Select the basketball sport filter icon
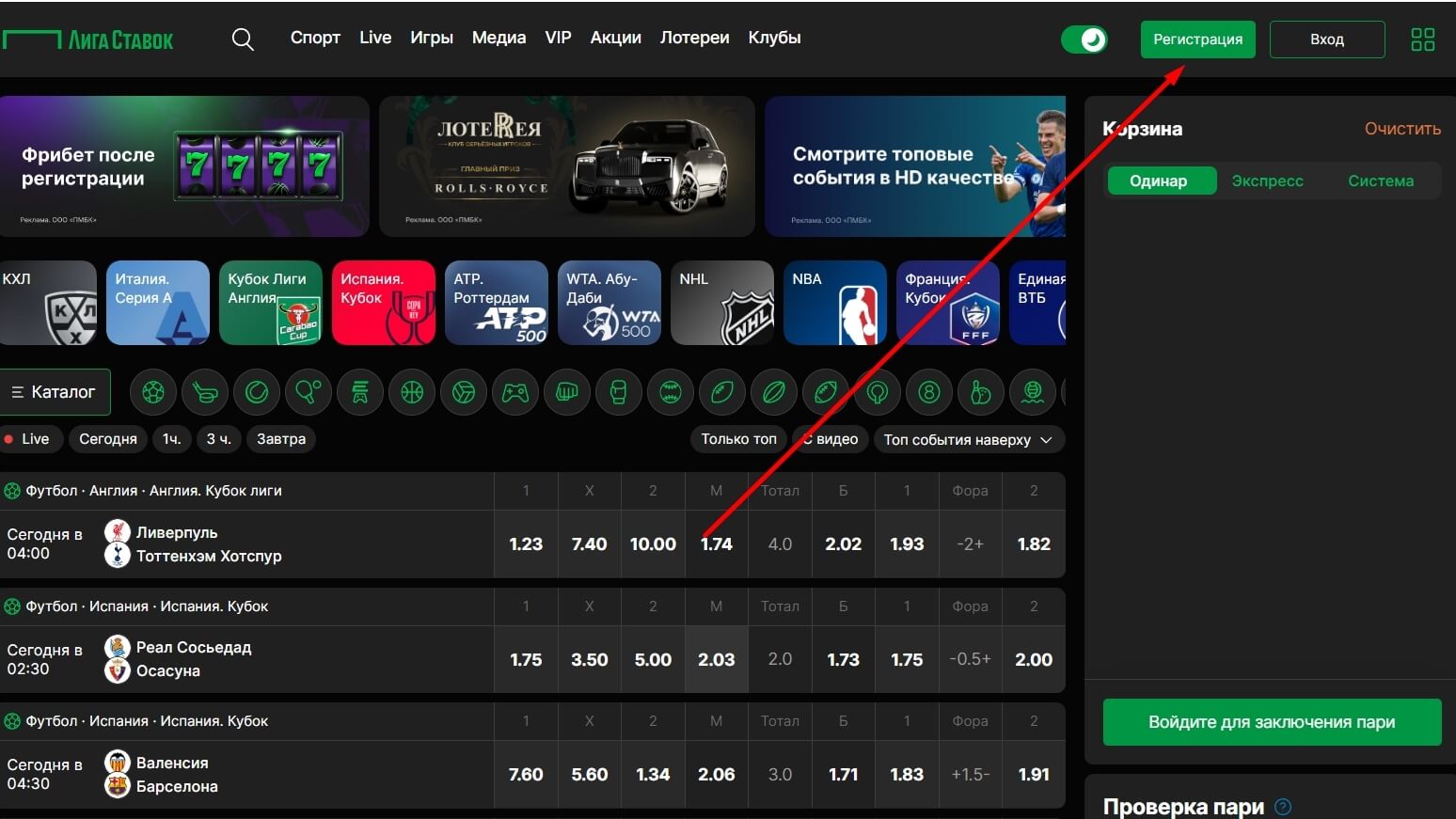This screenshot has height=819, width=1456. coord(412,392)
